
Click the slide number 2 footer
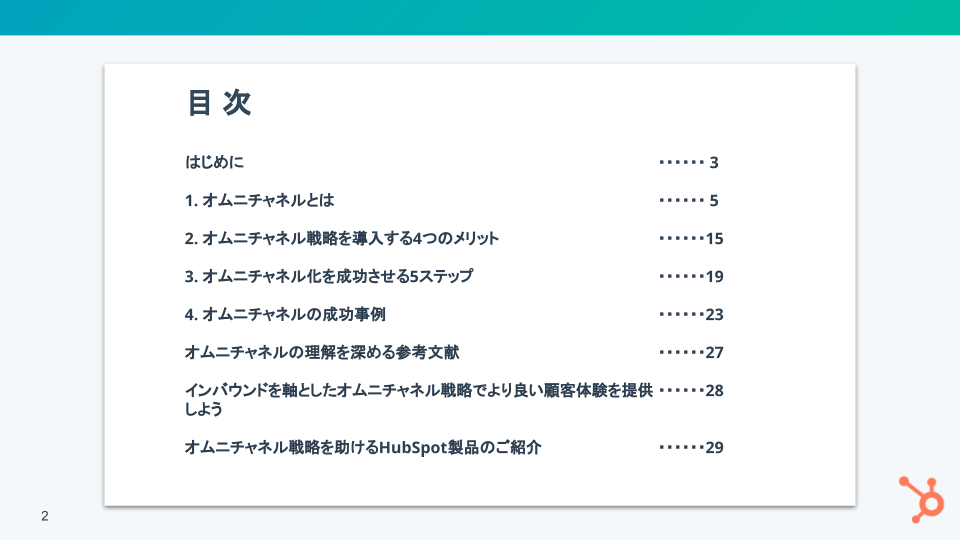click(x=44, y=516)
